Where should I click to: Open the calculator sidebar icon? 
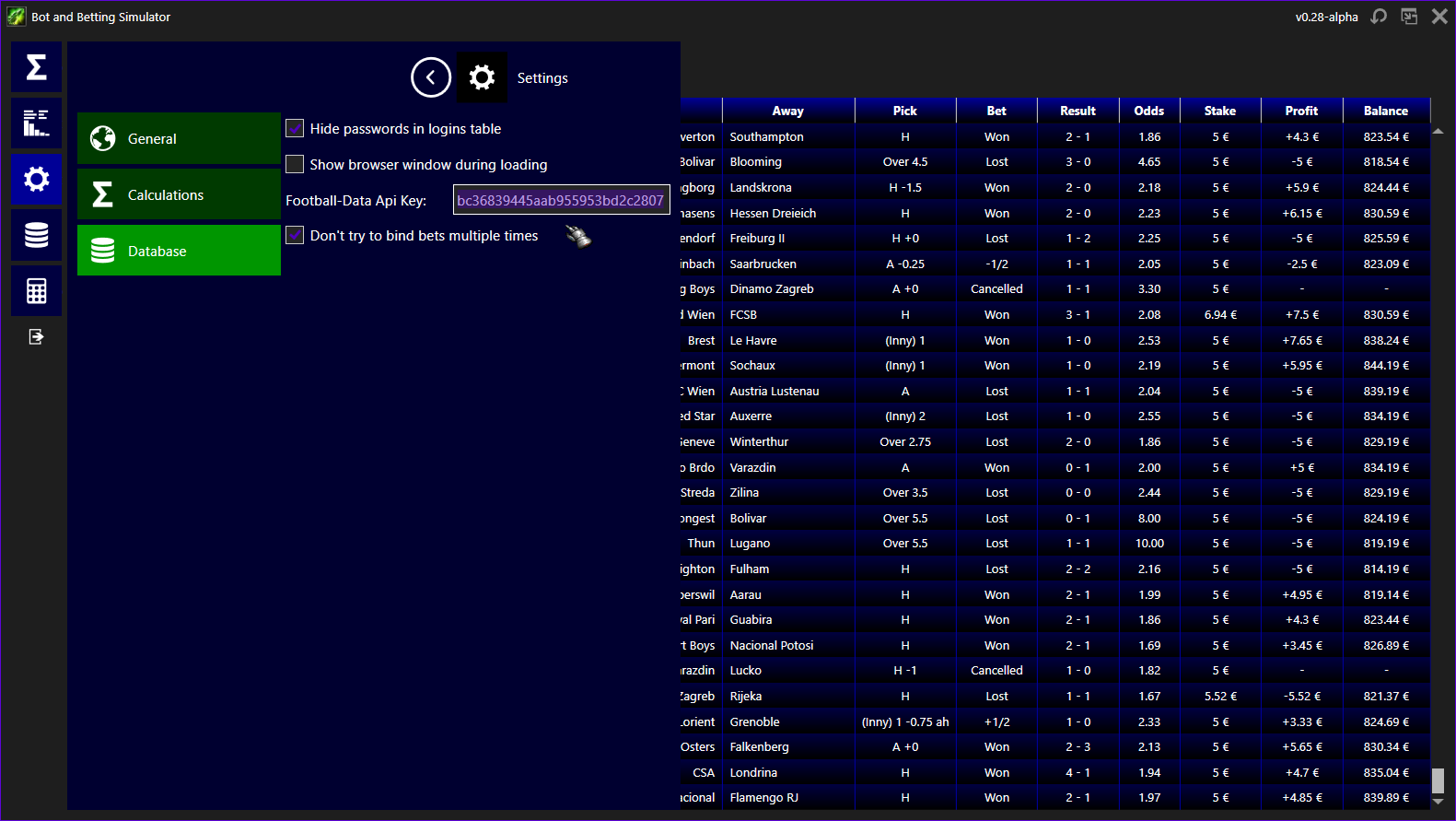36,291
